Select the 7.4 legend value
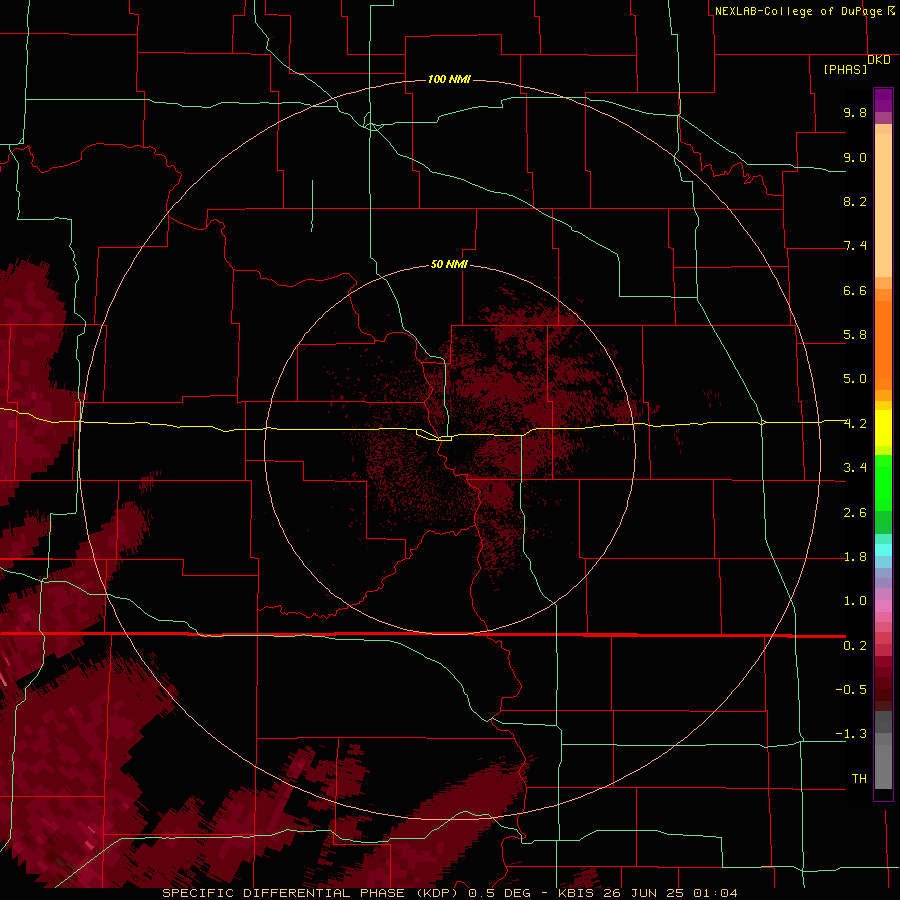 (855, 246)
